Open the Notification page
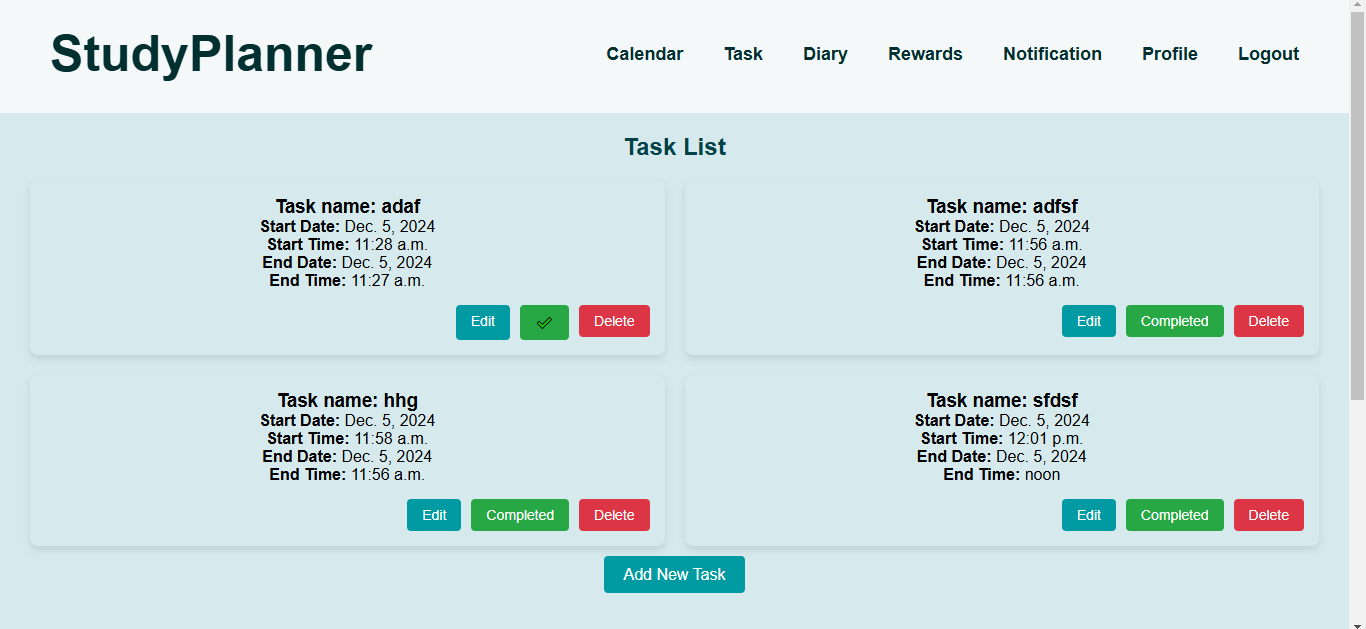 tap(1052, 54)
